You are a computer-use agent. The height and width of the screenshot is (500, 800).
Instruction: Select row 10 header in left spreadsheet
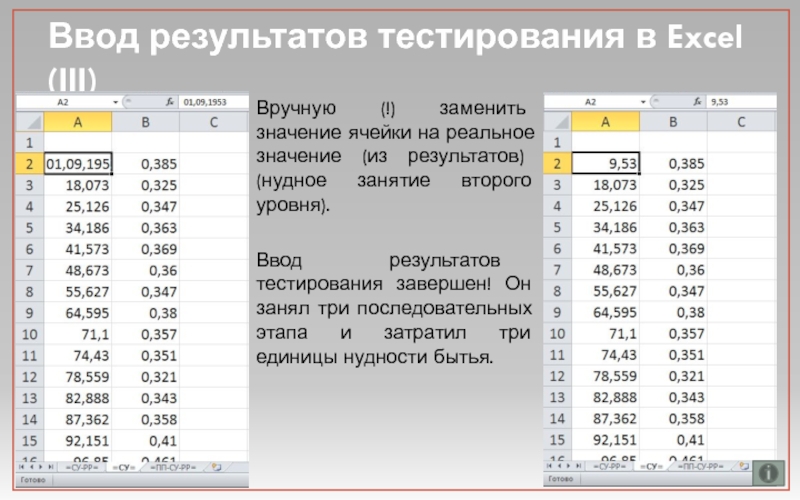pyautogui.click(x=30, y=333)
